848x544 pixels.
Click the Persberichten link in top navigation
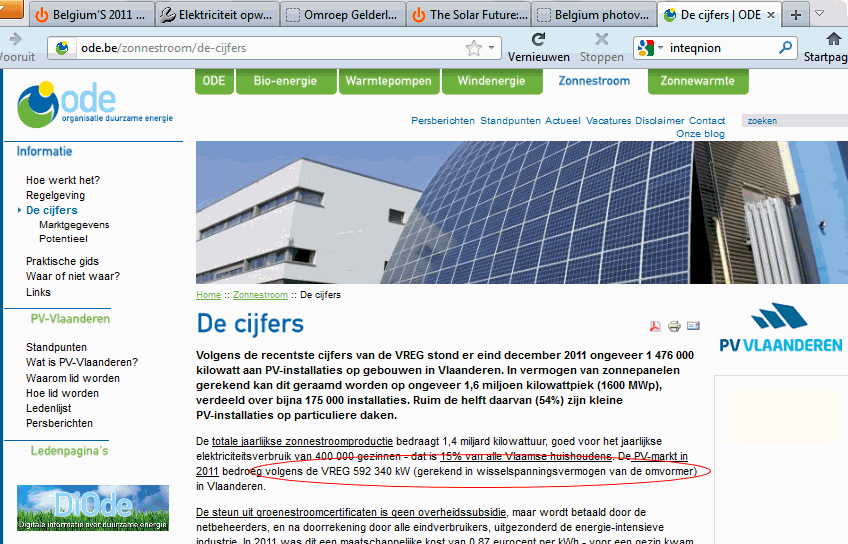pyautogui.click(x=443, y=121)
